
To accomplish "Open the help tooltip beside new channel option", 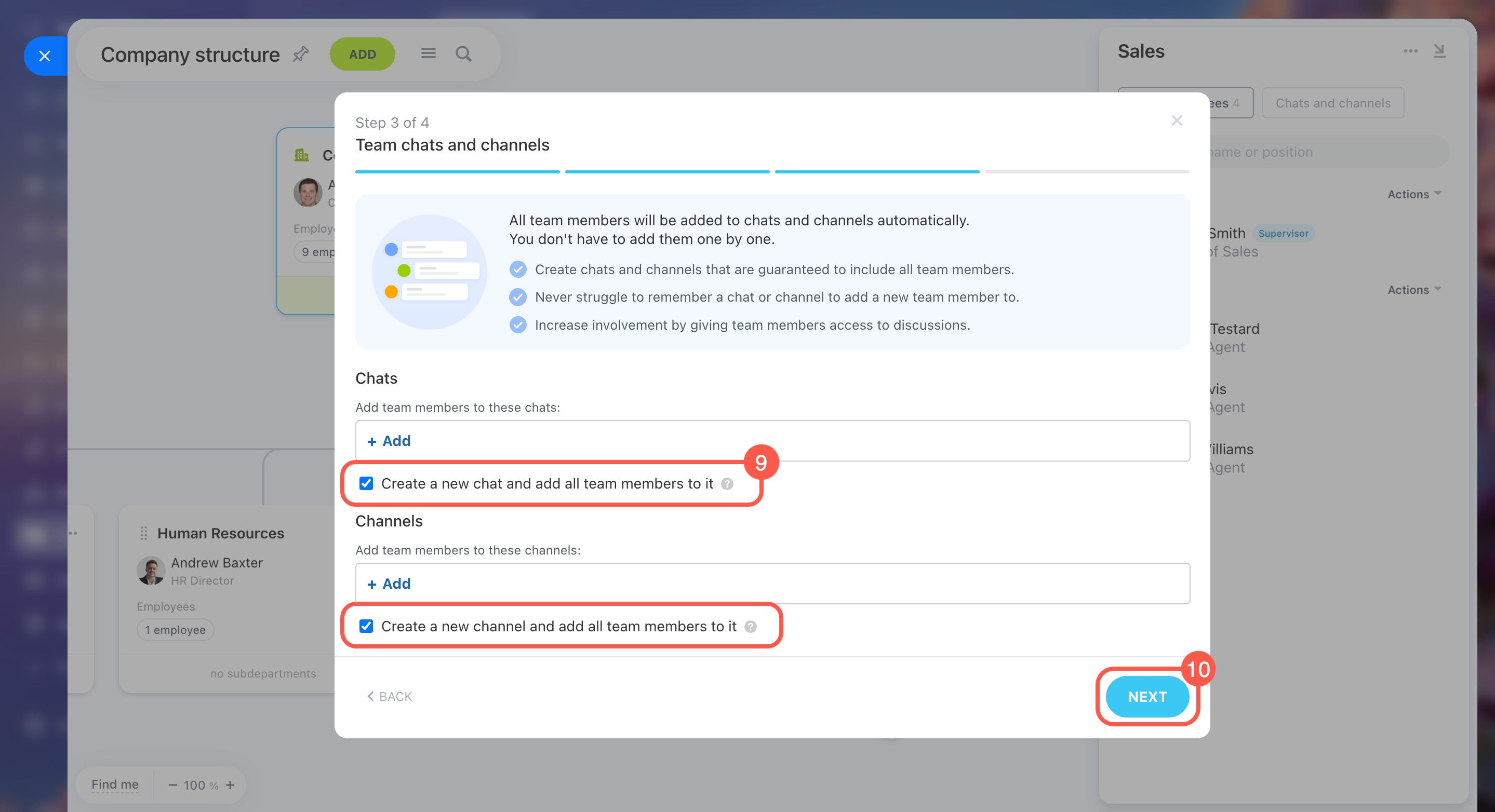I will pos(750,627).
